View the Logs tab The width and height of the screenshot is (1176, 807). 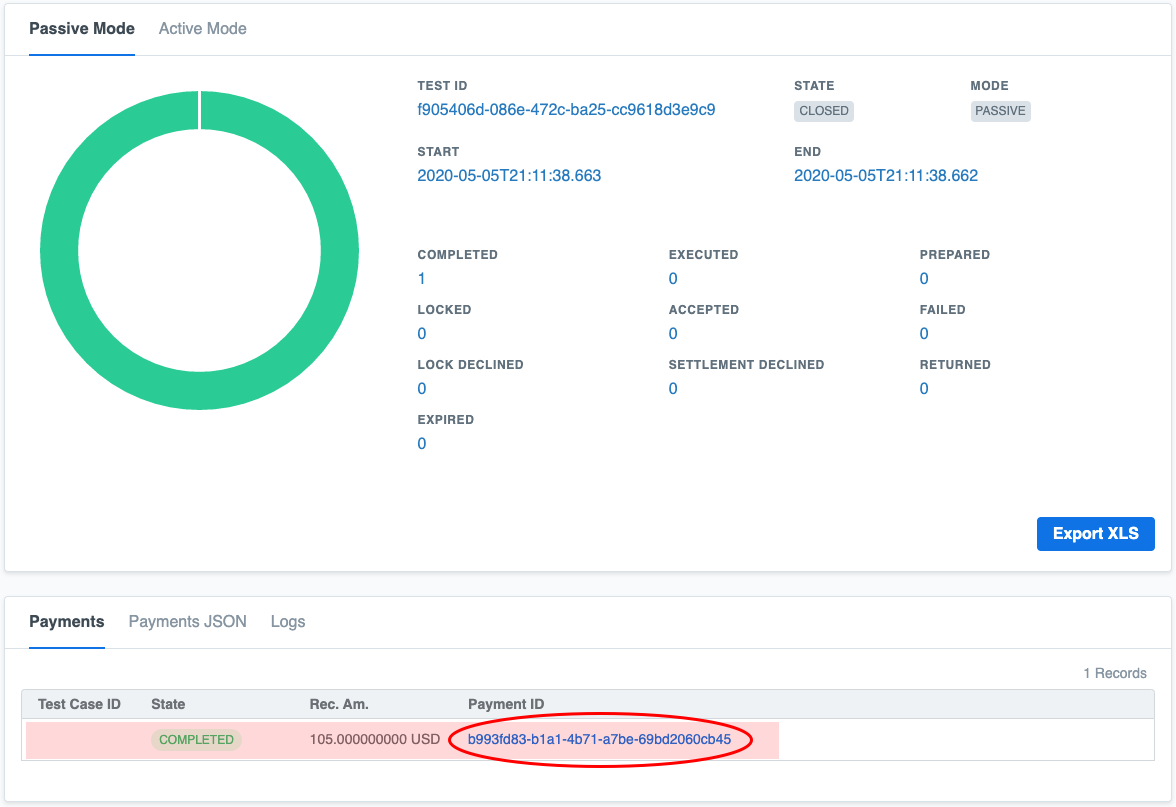coord(287,621)
